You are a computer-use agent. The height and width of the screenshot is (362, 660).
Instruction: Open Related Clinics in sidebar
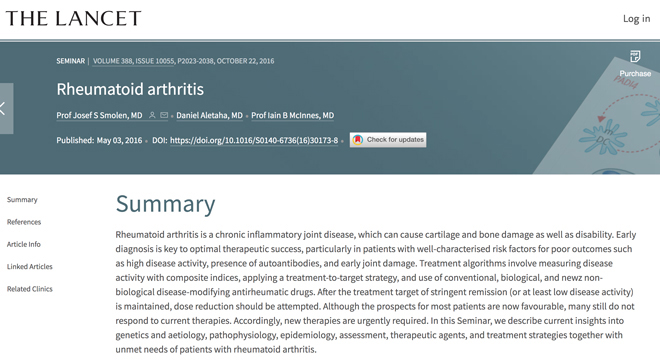pyautogui.click(x=29, y=289)
